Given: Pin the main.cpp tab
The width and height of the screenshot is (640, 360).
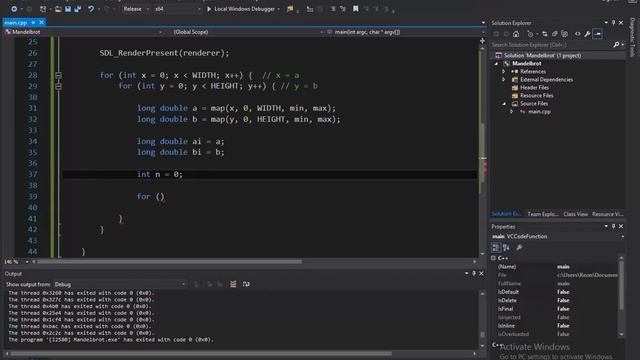Looking at the screenshot, I should [x=33, y=22].
